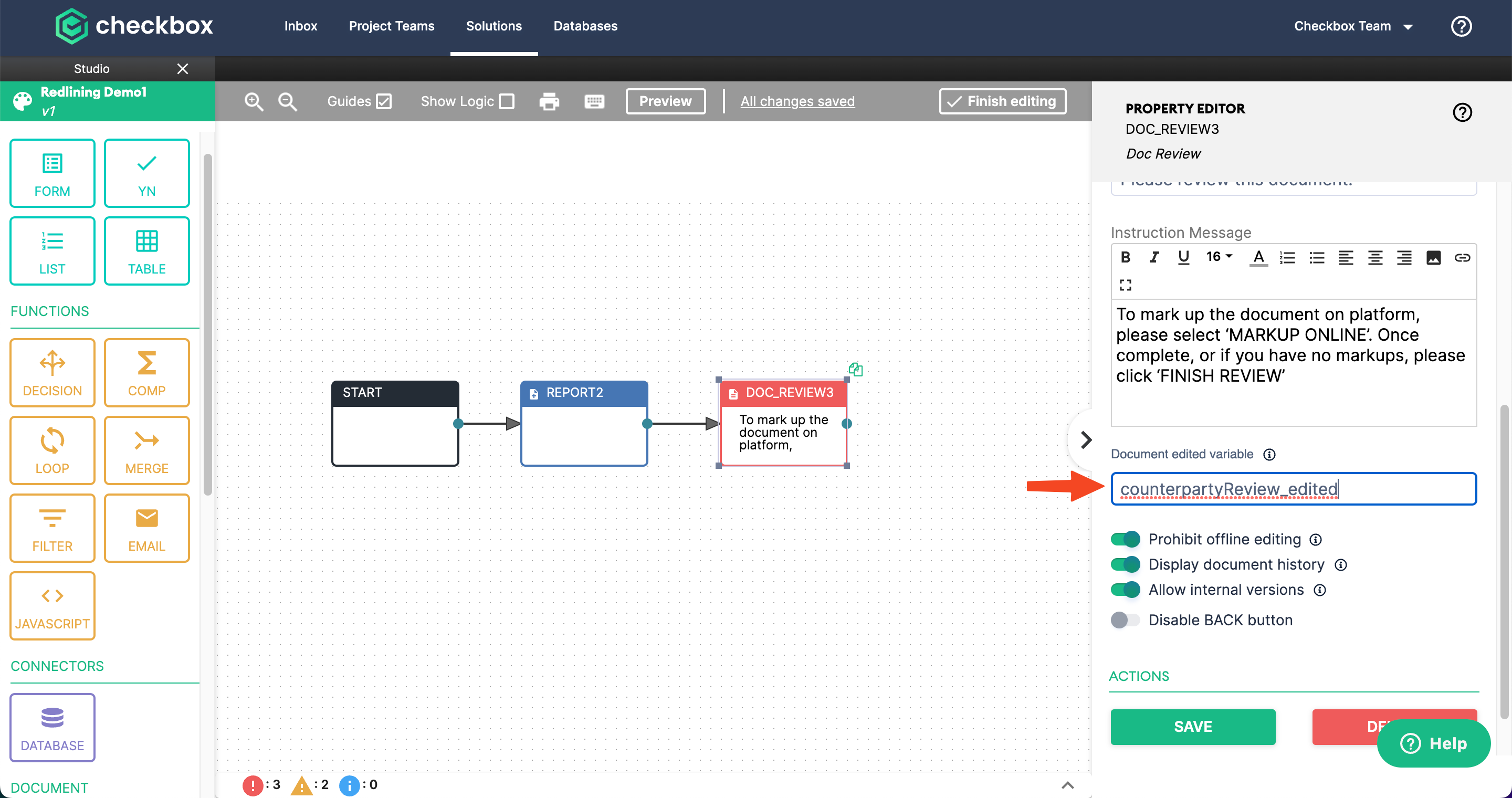Select the DECISION function block
Screen dimensions: 1512x798
(x=52, y=373)
